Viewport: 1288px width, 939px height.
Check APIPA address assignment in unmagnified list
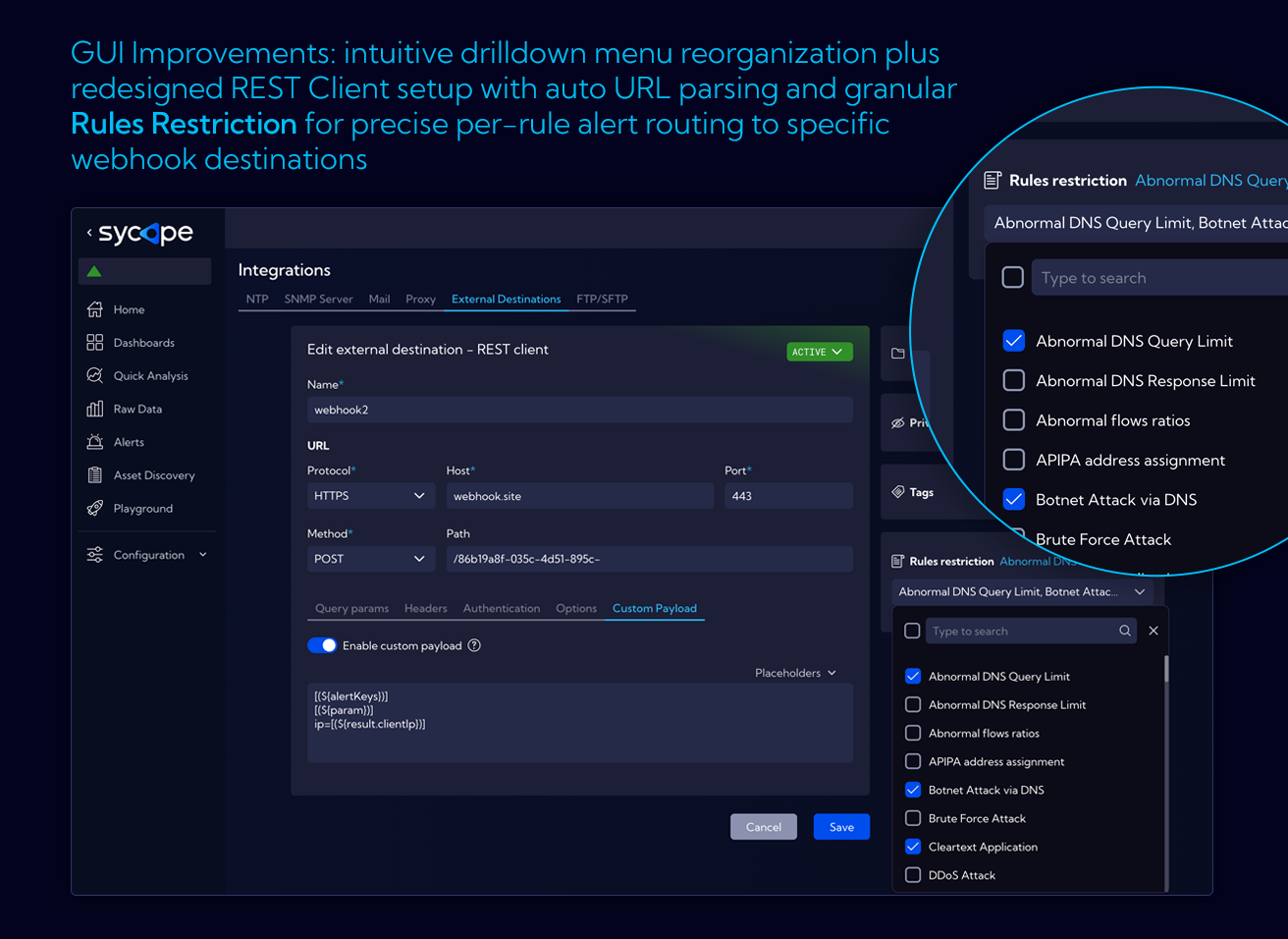(913, 761)
